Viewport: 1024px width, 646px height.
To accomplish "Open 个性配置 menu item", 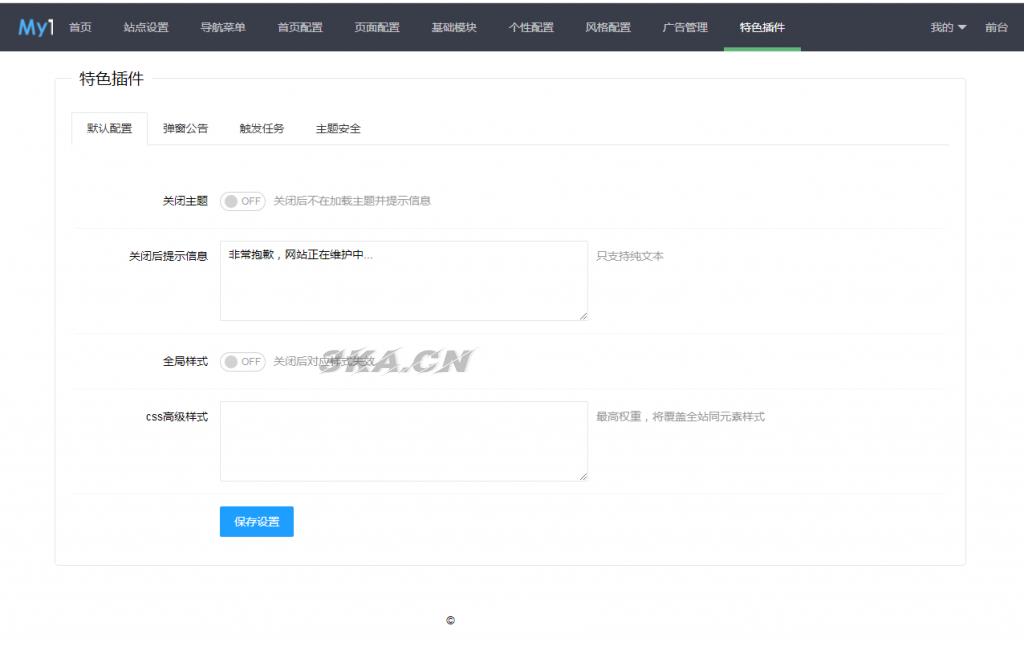I will 531,27.
